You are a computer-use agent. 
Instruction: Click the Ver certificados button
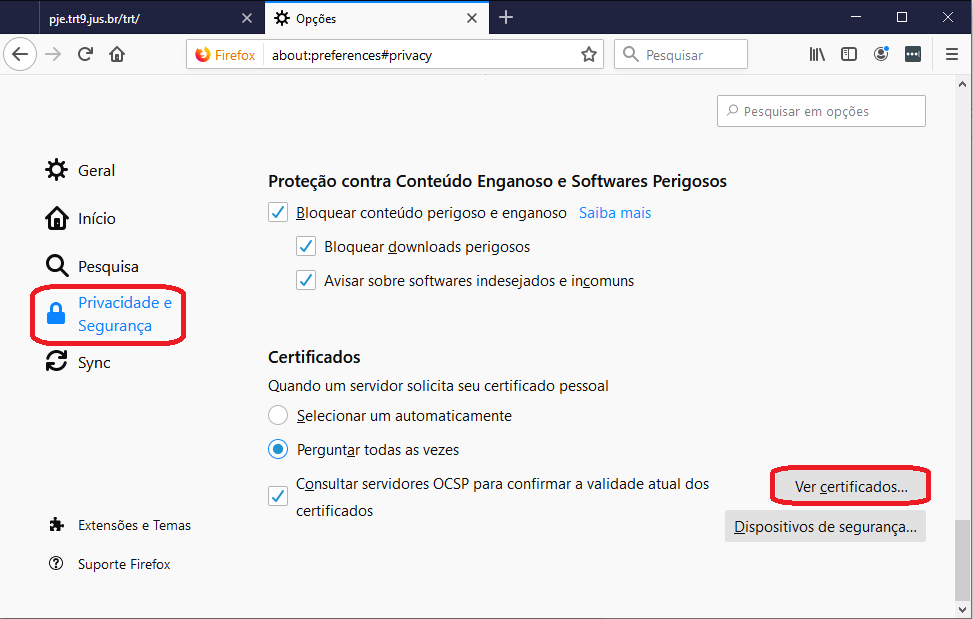click(x=851, y=487)
